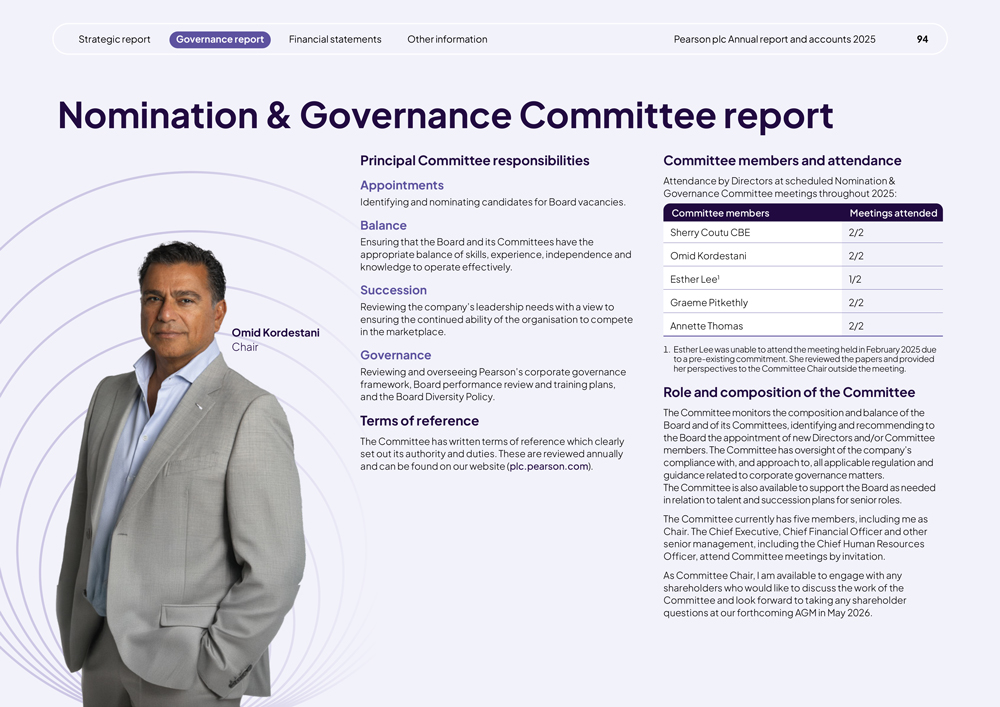Select the Governance report tab
The height and width of the screenshot is (707, 1000).
point(220,40)
